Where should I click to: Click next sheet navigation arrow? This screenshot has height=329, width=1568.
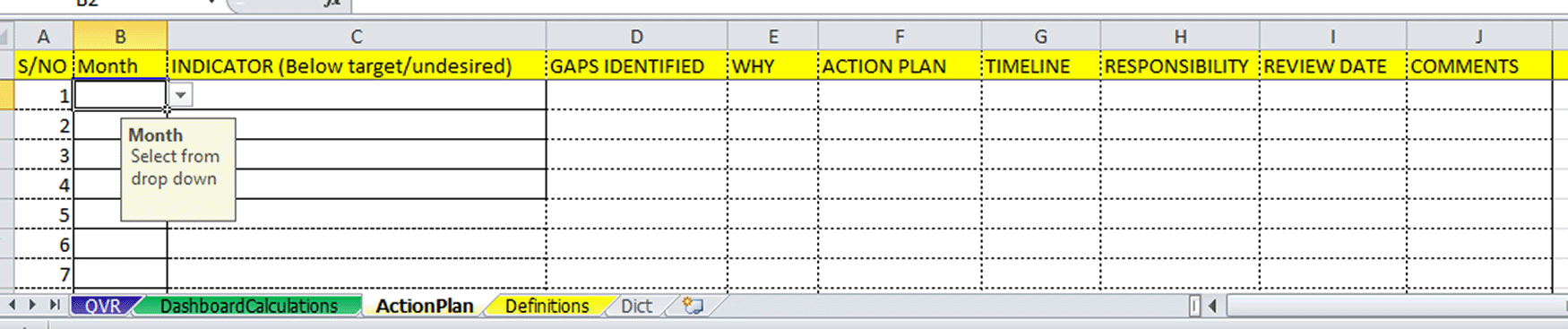click(x=32, y=305)
